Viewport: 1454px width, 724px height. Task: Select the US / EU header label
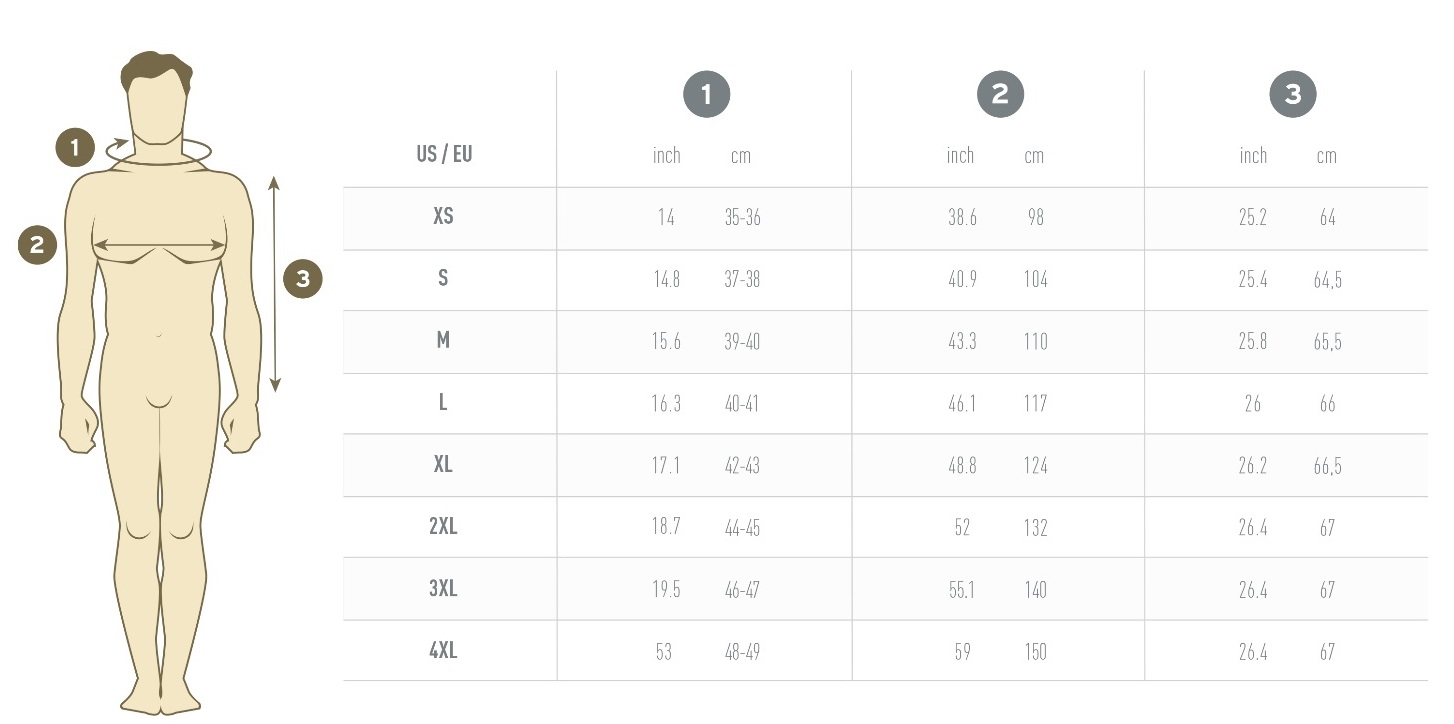(x=444, y=154)
